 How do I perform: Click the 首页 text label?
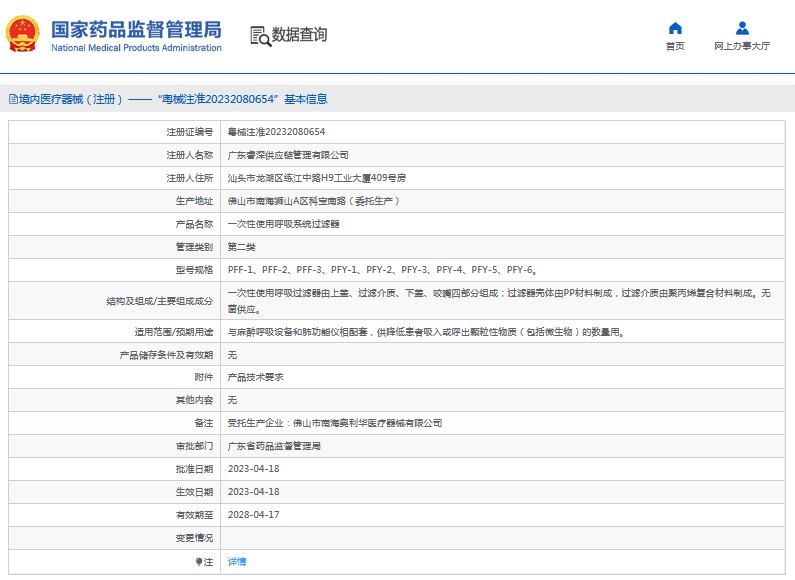[x=675, y=46]
